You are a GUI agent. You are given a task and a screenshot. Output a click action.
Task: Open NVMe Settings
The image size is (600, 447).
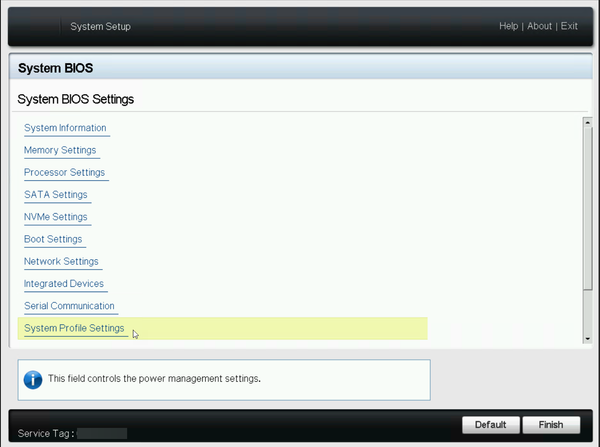(56, 217)
